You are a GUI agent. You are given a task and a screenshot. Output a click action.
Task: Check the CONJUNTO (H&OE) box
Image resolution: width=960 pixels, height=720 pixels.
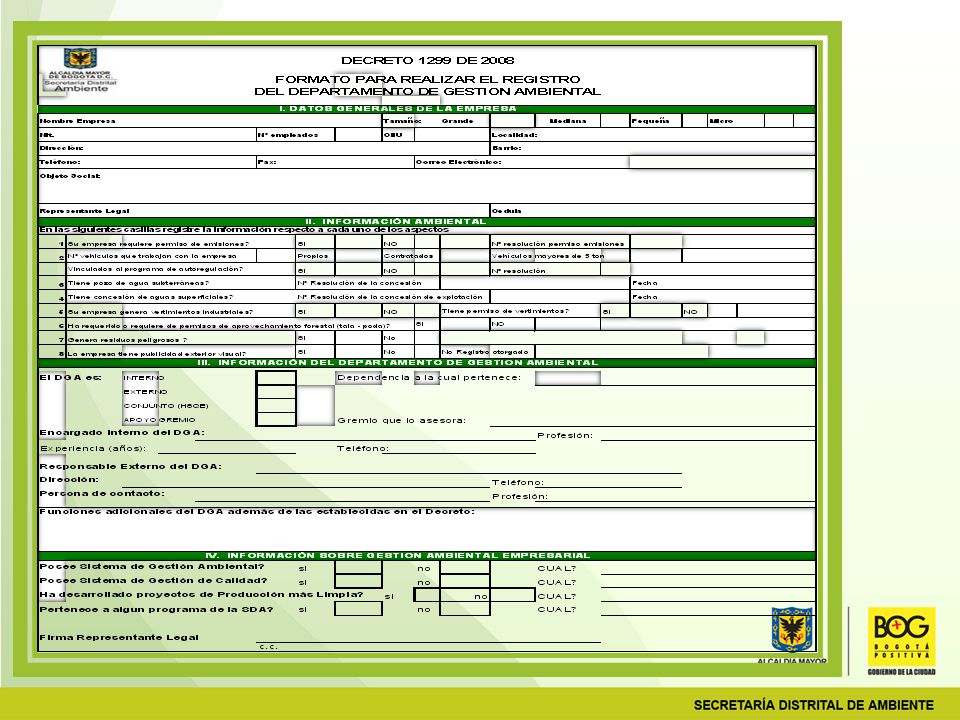coord(276,406)
